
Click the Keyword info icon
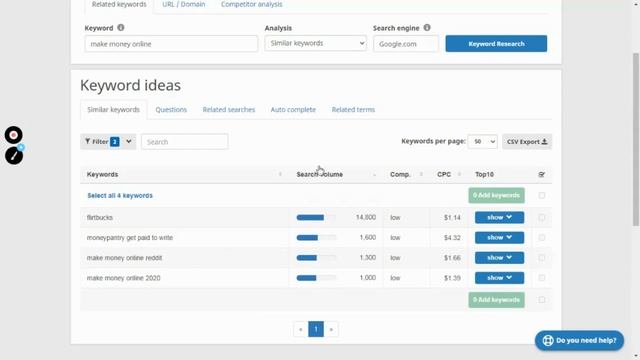tap(121, 28)
